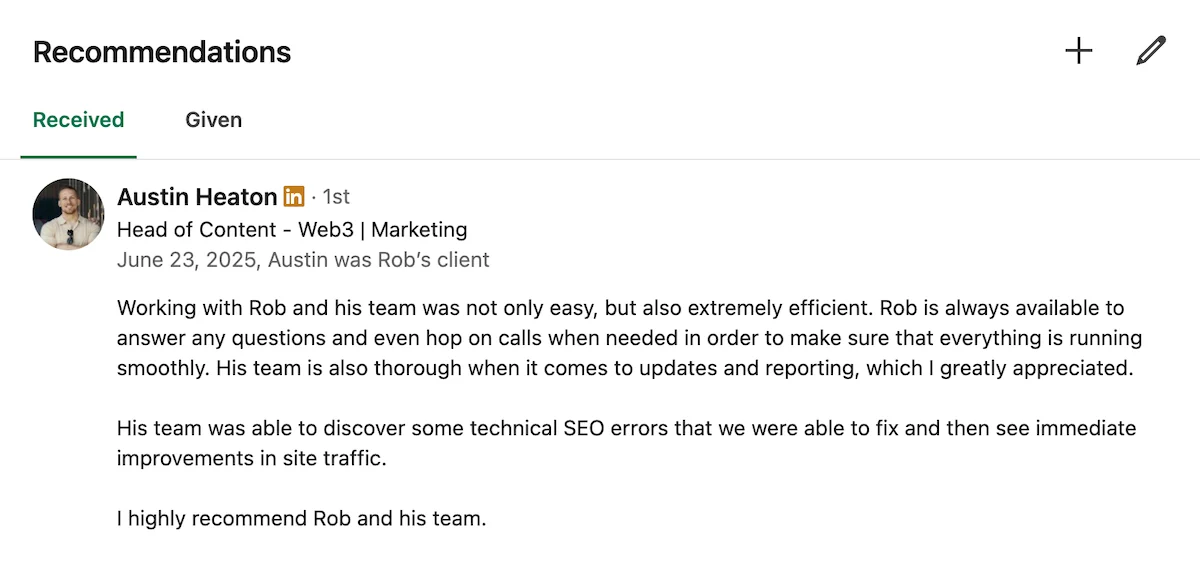
Task: Switch to the Received tab
Action: (x=78, y=120)
